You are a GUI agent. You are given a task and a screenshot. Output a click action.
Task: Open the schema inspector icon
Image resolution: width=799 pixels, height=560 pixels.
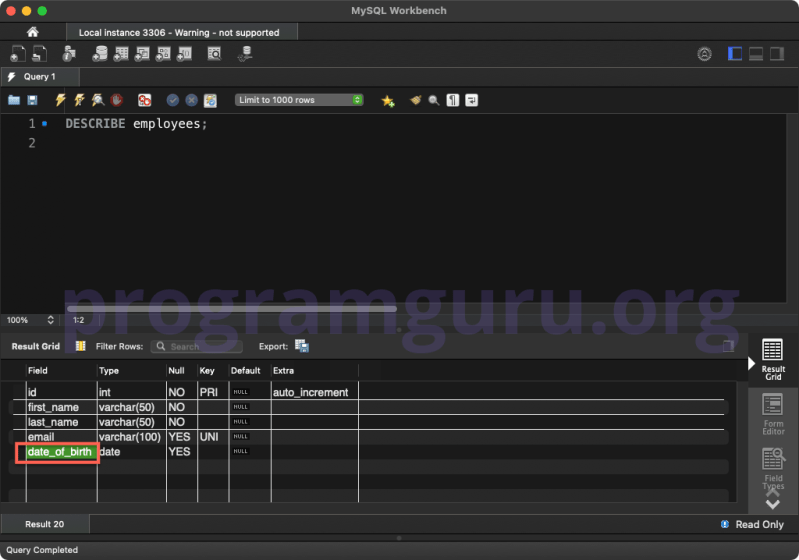(x=69, y=54)
